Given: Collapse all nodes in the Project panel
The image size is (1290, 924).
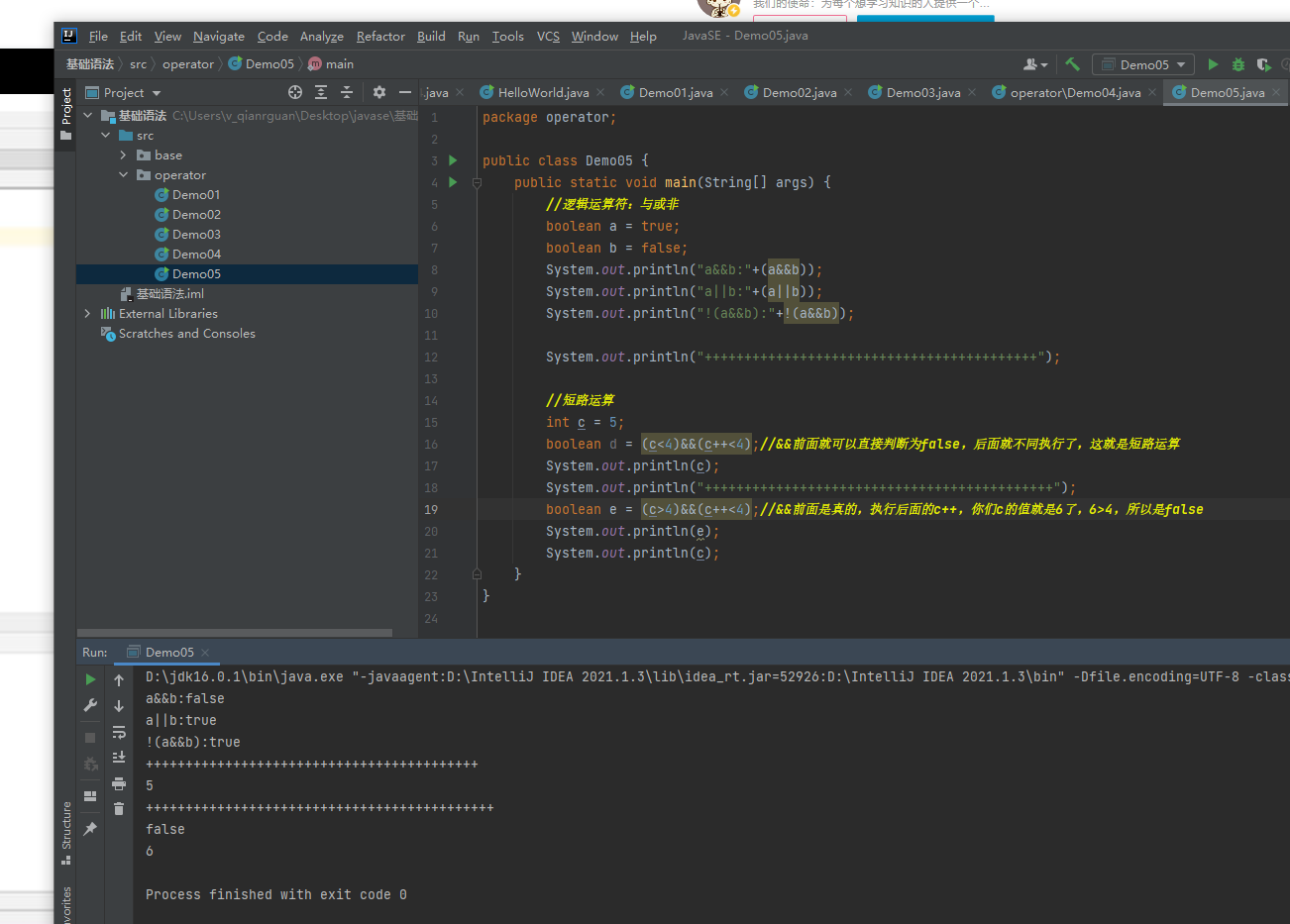Looking at the screenshot, I should tap(347, 92).
